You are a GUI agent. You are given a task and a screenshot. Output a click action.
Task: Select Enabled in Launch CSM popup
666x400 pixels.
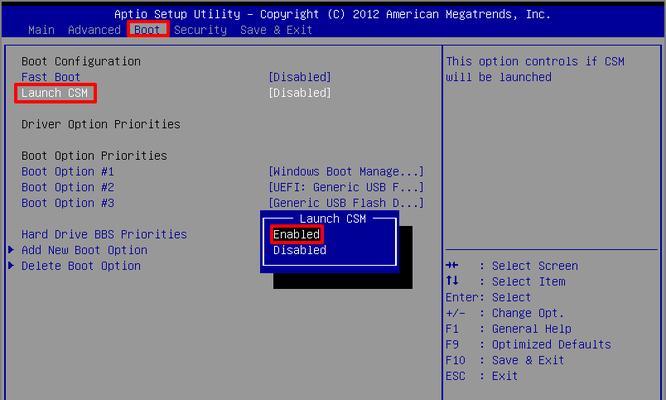[x=296, y=234]
